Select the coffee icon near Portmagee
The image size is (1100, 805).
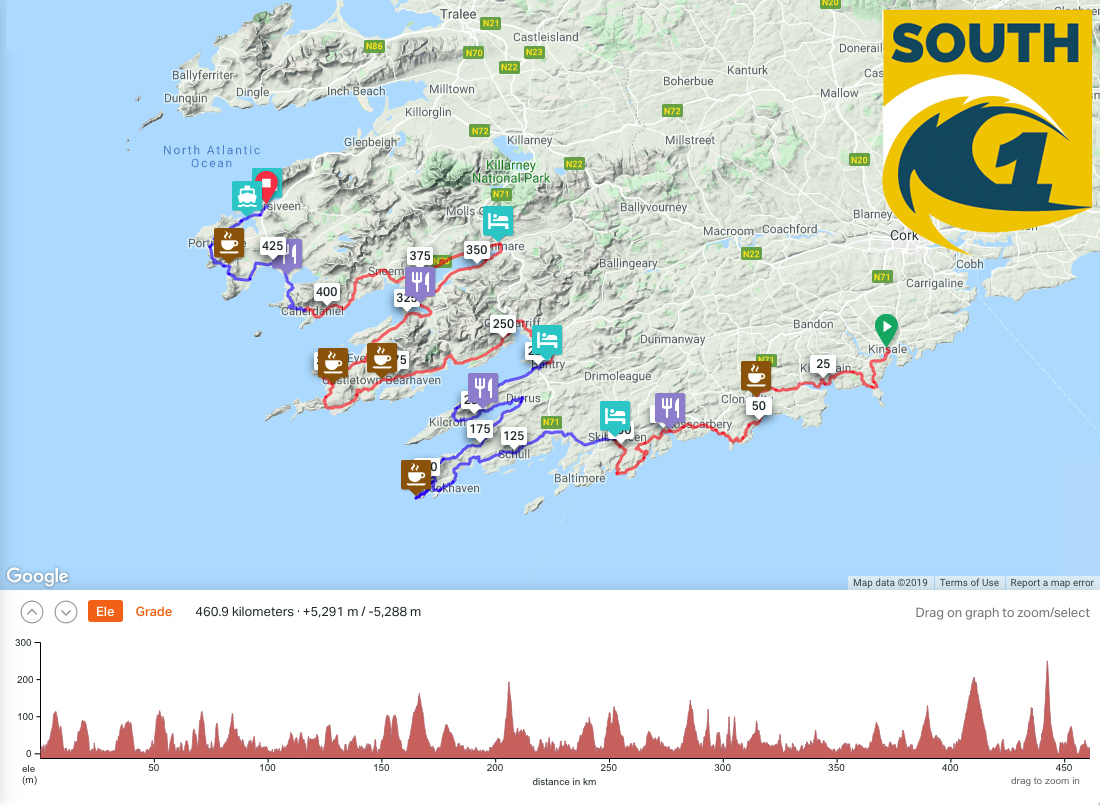pyautogui.click(x=229, y=243)
